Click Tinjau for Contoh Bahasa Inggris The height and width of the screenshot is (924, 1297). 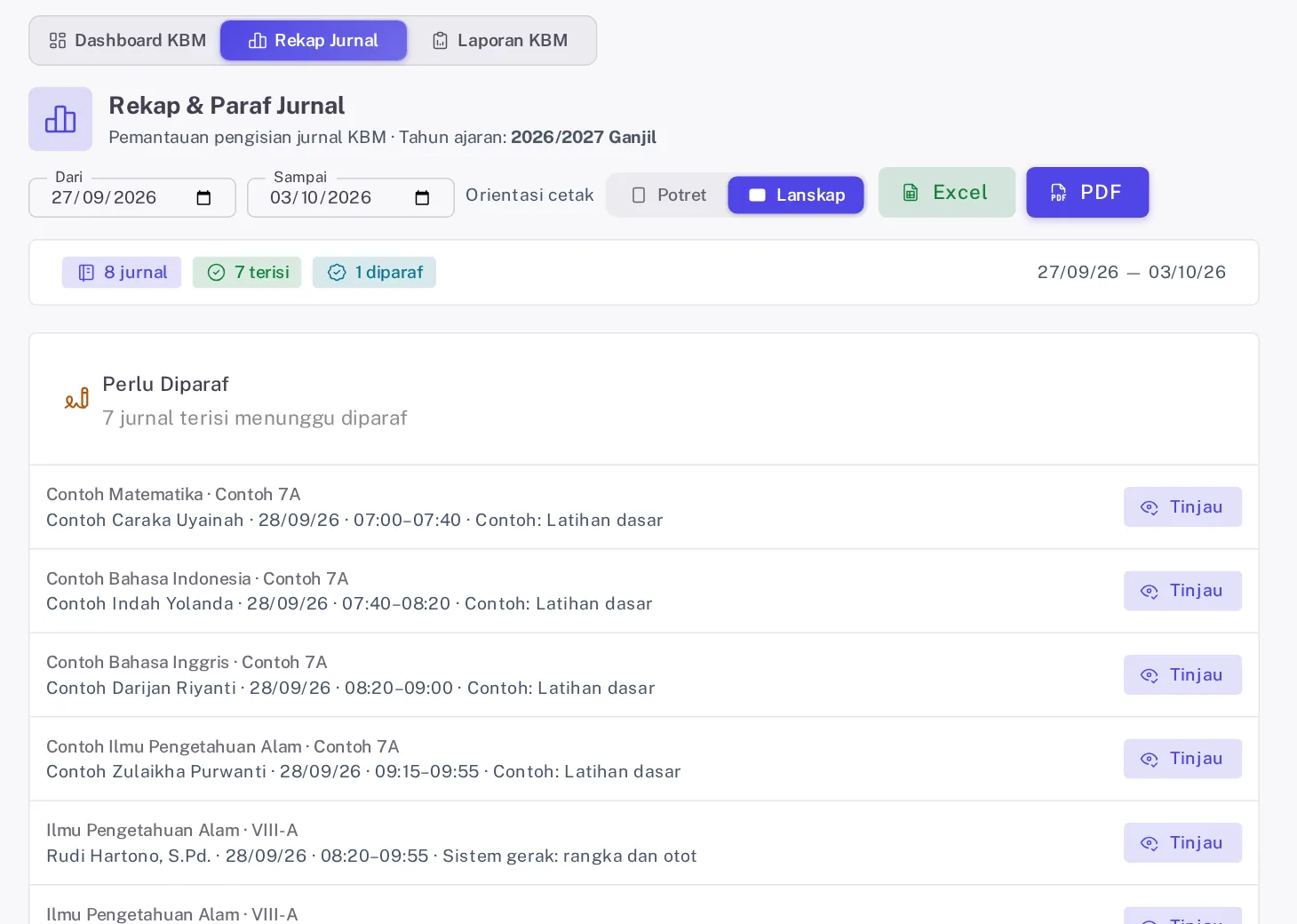point(1182,675)
